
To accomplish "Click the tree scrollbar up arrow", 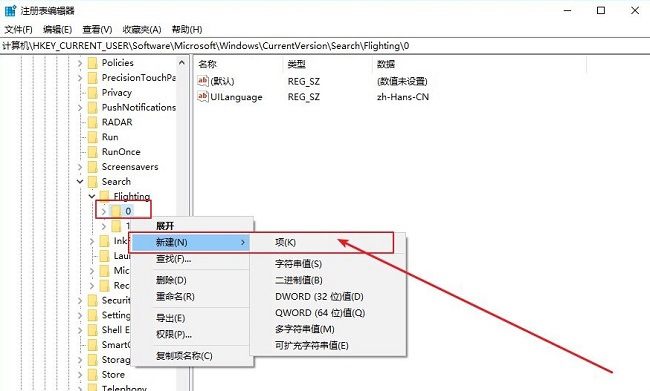I will [182, 63].
